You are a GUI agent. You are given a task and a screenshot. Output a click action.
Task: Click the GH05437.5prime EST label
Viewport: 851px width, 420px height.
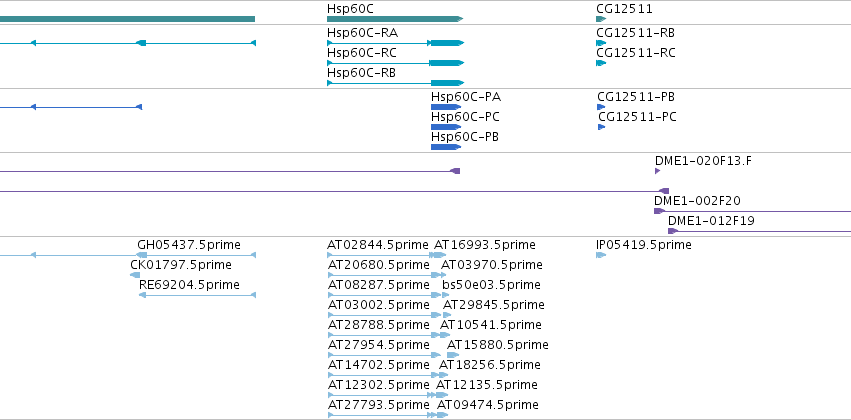[x=188, y=245]
